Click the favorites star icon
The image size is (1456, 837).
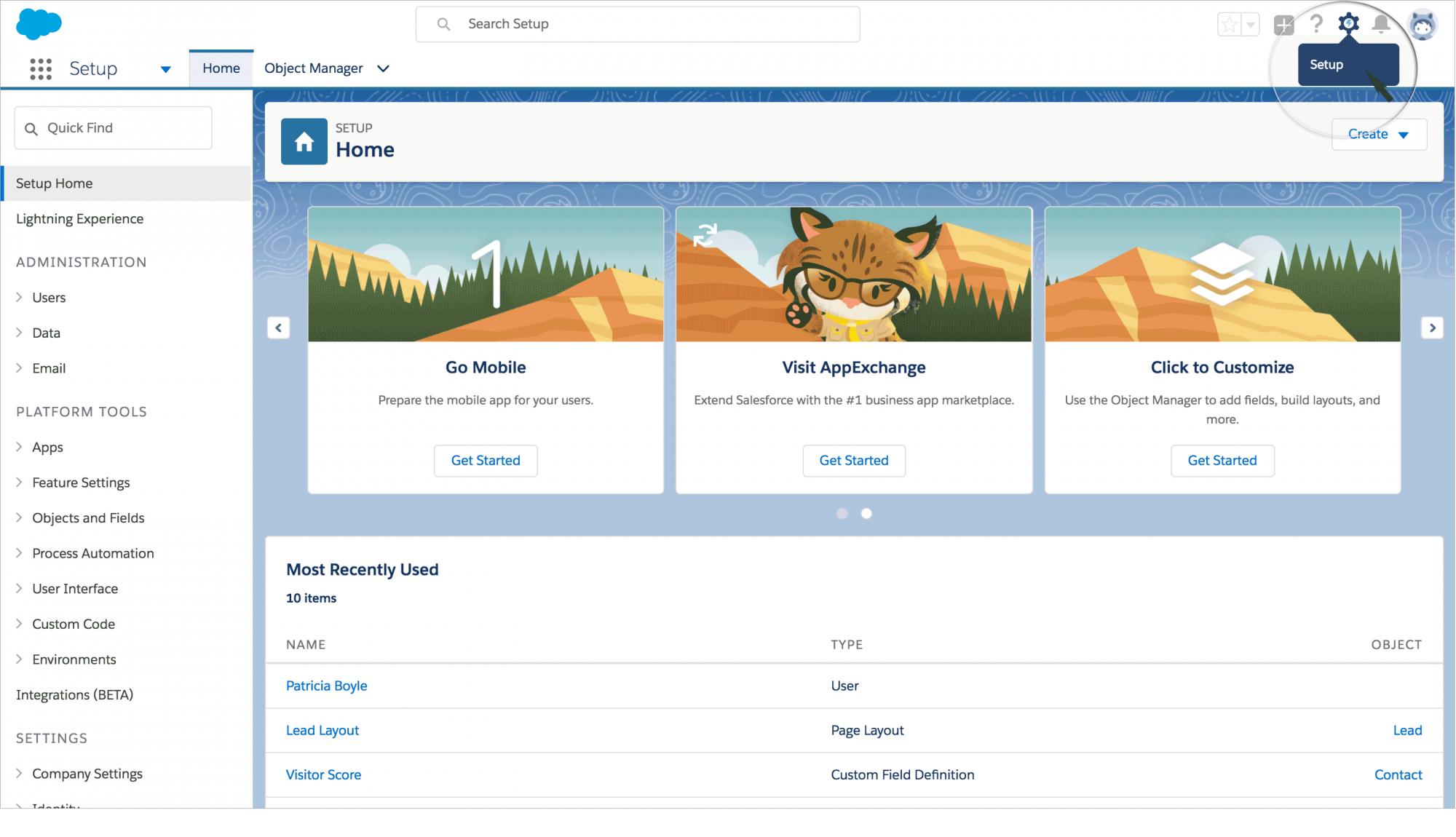(1230, 25)
